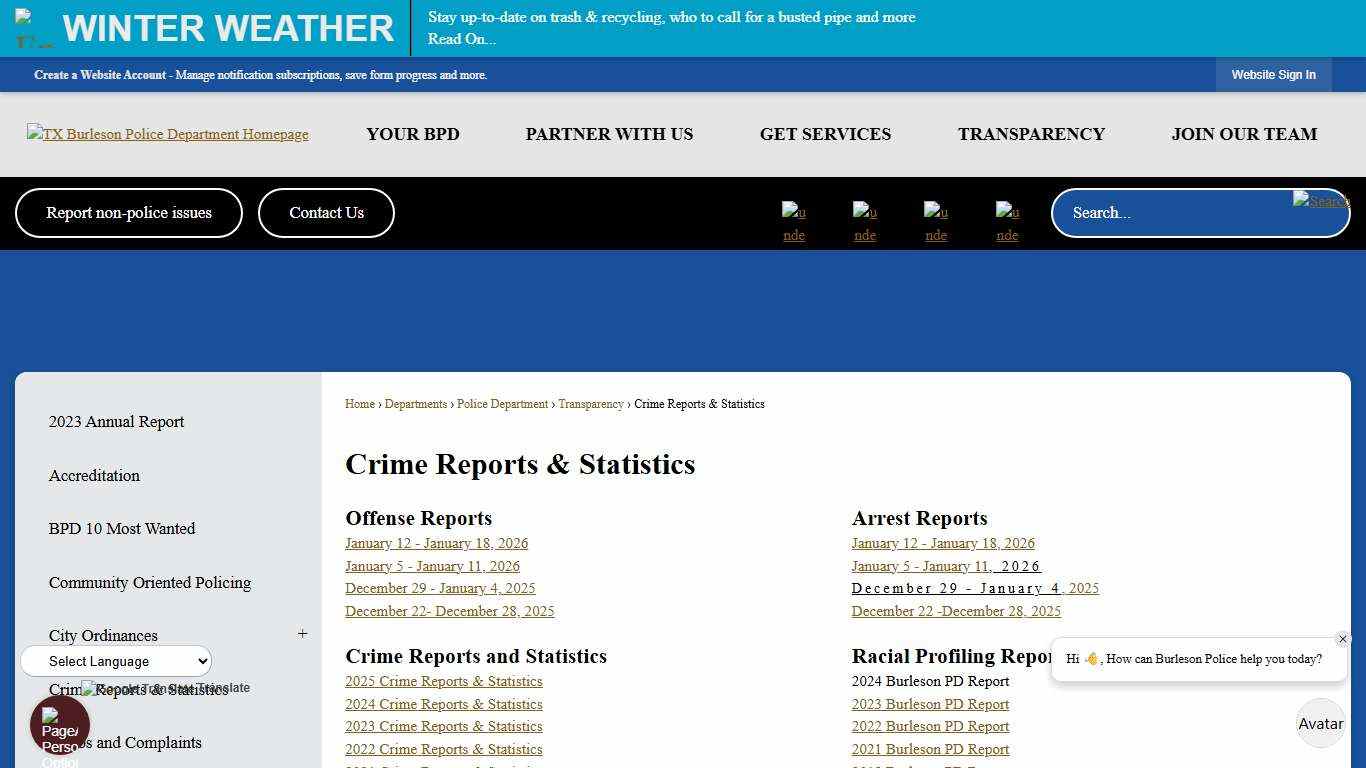Open the Select Language dropdown

[115, 661]
